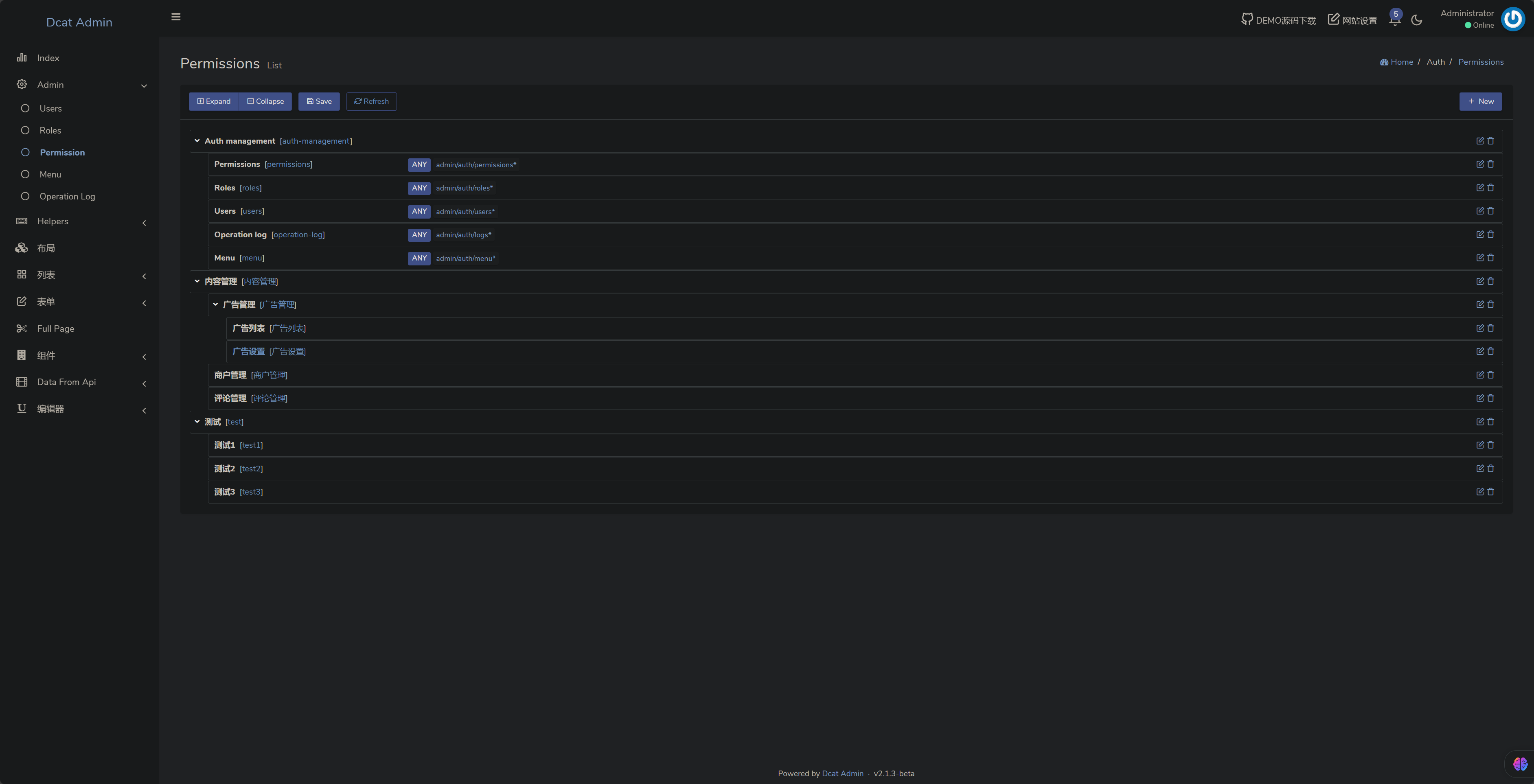Image resolution: width=1534 pixels, height=784 pixels.
Task: Go to Home breadcrumb
Action: (x=1396, y=62)
